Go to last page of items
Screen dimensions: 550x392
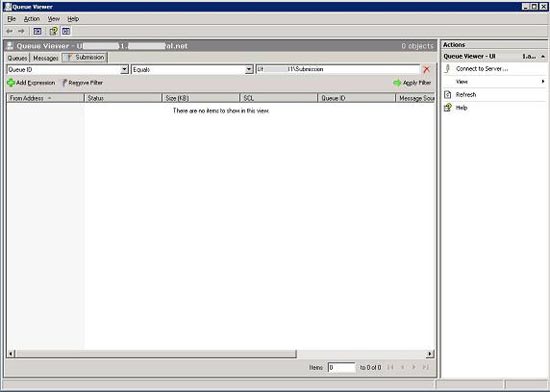426,367
